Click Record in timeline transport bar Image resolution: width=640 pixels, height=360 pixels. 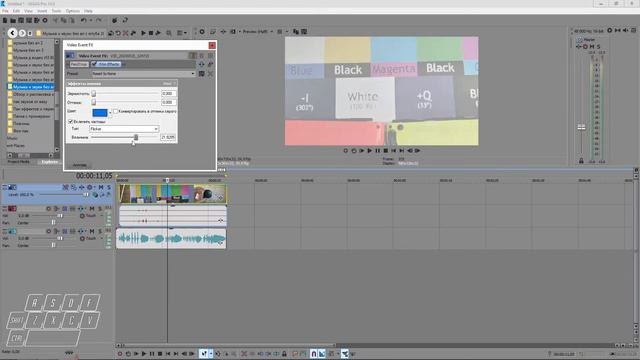(120, 354)
